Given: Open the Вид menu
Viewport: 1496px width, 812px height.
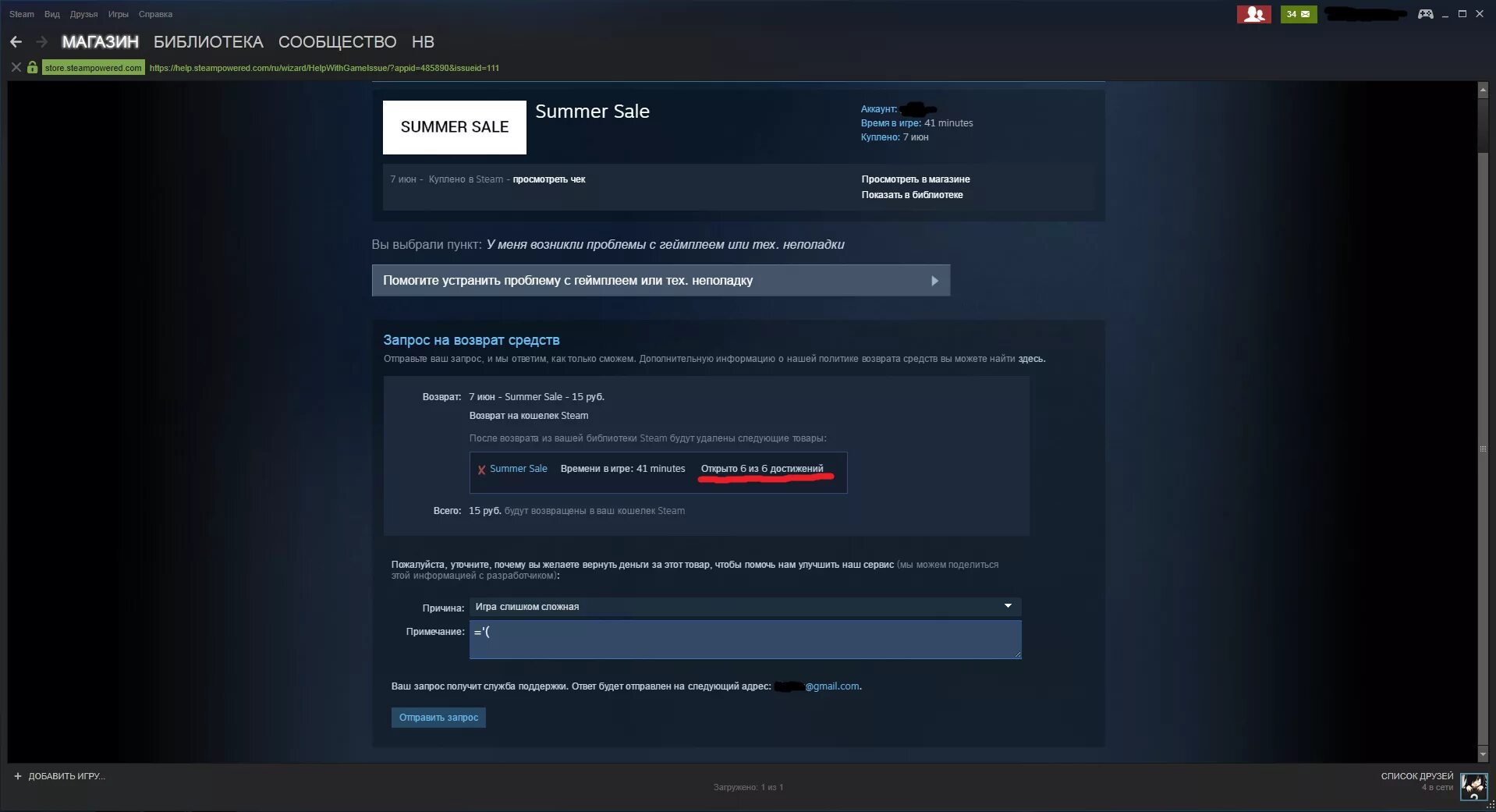Looking at the screenshot, I should (52, 14).
